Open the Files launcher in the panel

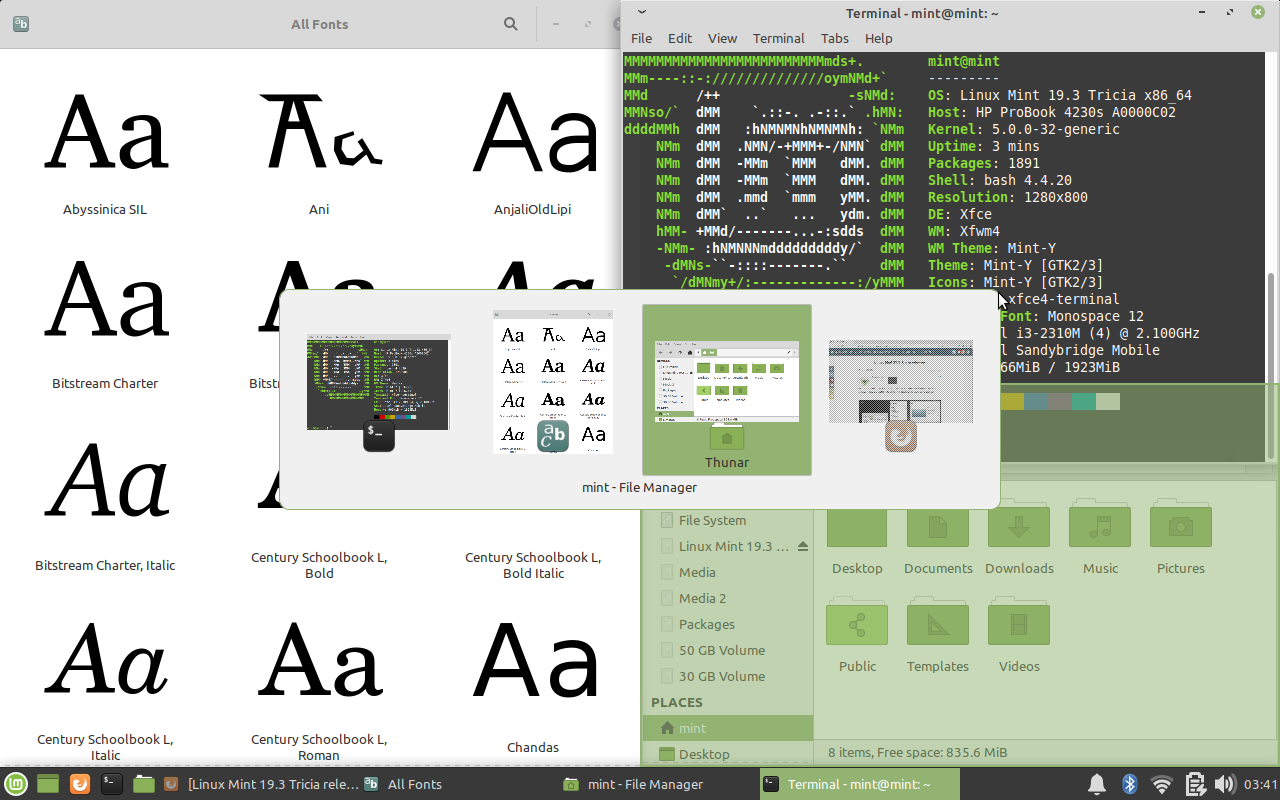[144, 784]
